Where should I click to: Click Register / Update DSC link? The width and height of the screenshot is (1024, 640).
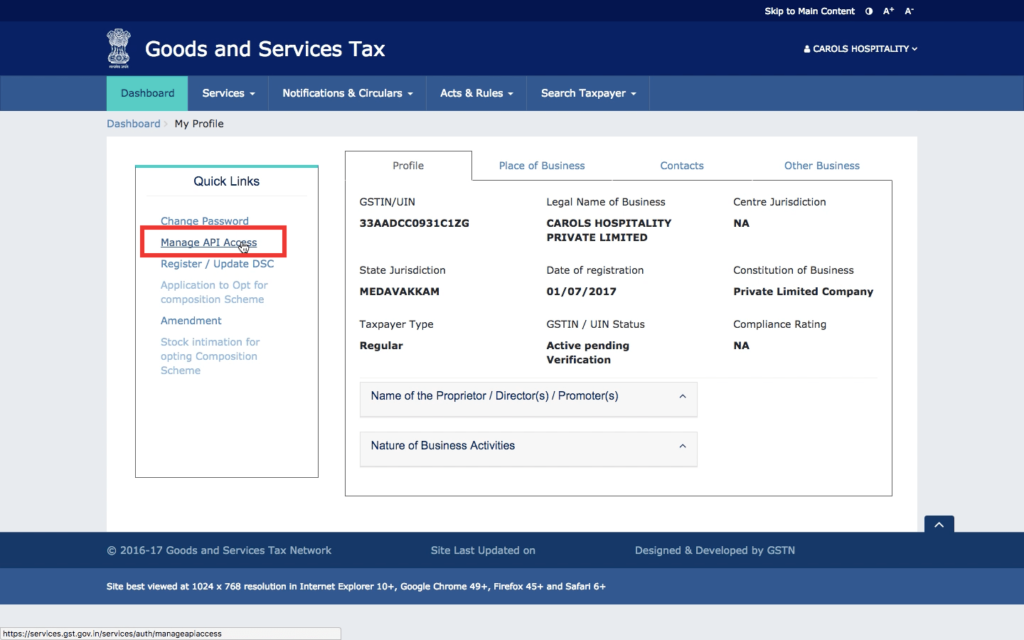tap(217, 264)
